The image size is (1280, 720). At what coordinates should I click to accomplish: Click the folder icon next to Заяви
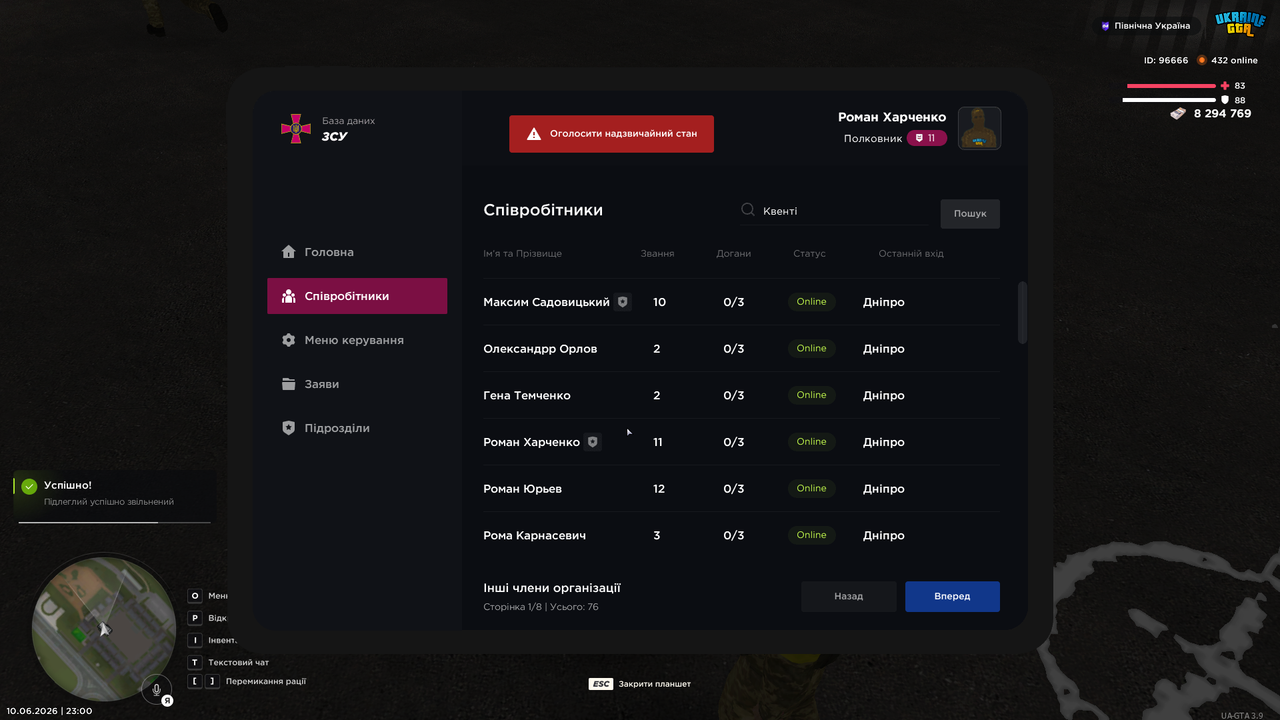coord(289,384)
